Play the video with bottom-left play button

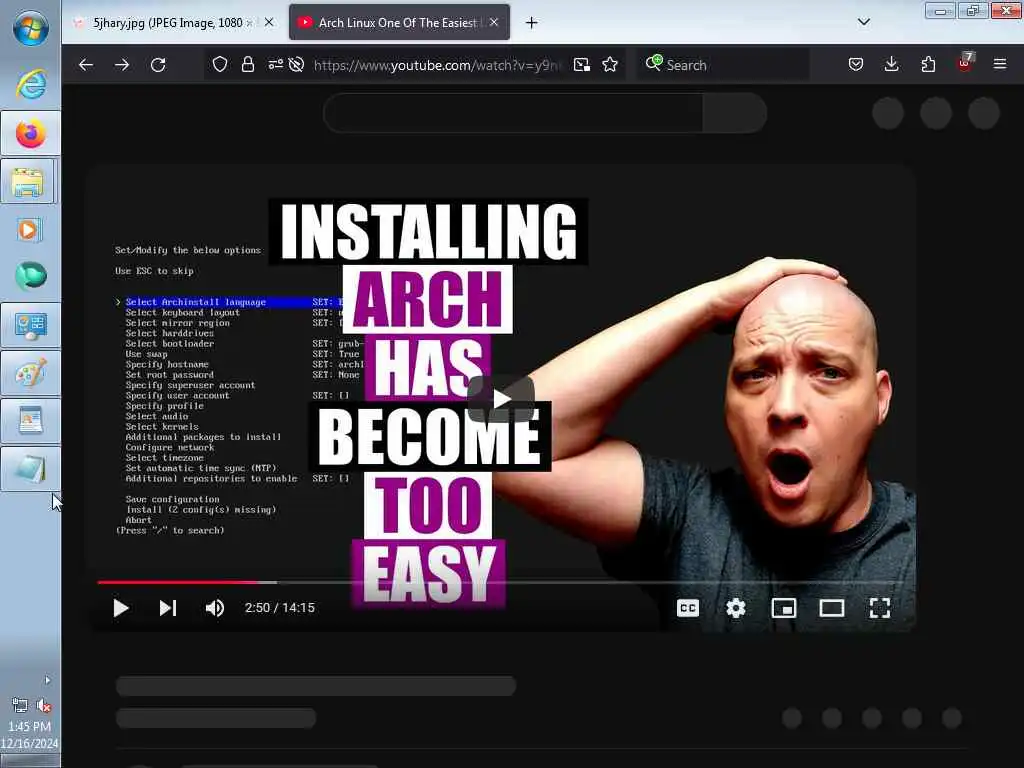pyautogui.click(x=121, y=608)
